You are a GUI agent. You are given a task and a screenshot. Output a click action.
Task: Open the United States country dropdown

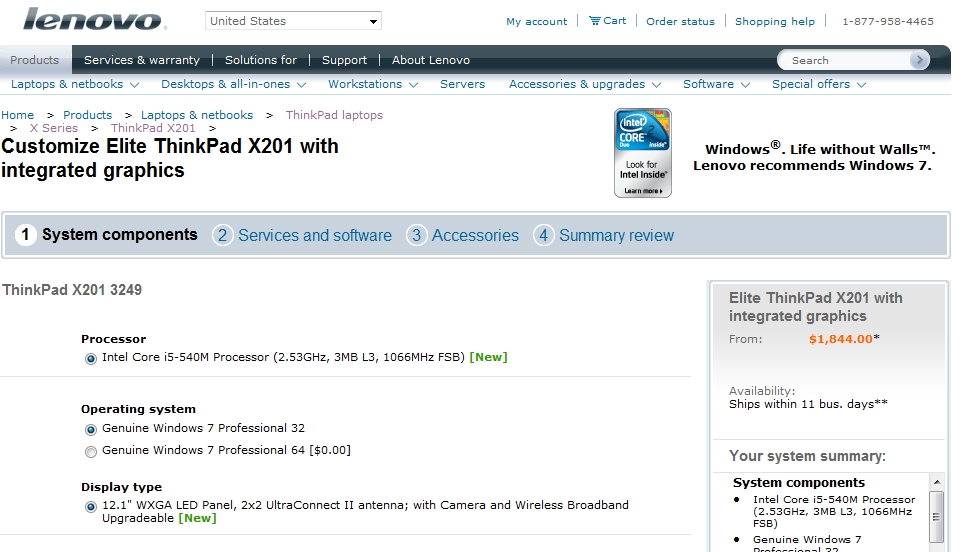pos(293,21)
